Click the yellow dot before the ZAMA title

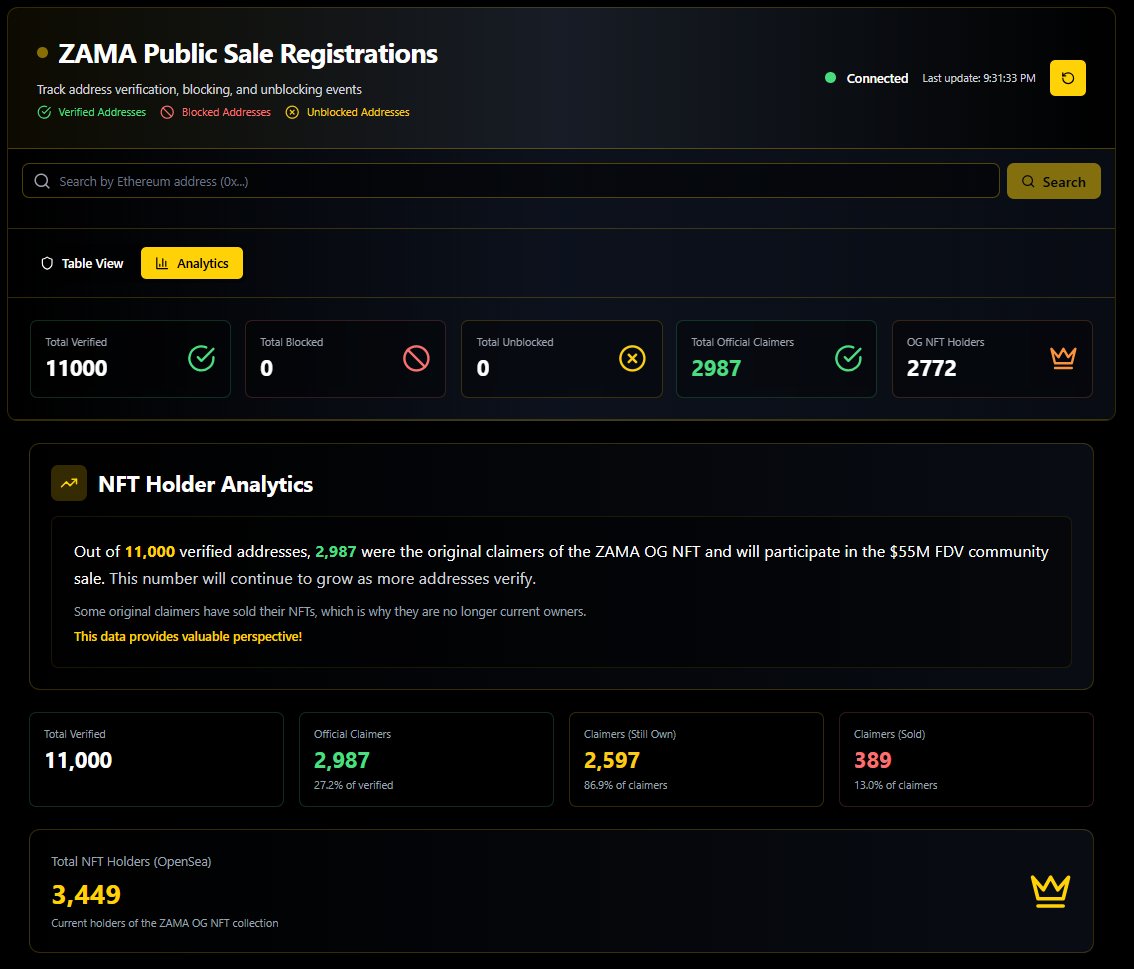[43, 52]
